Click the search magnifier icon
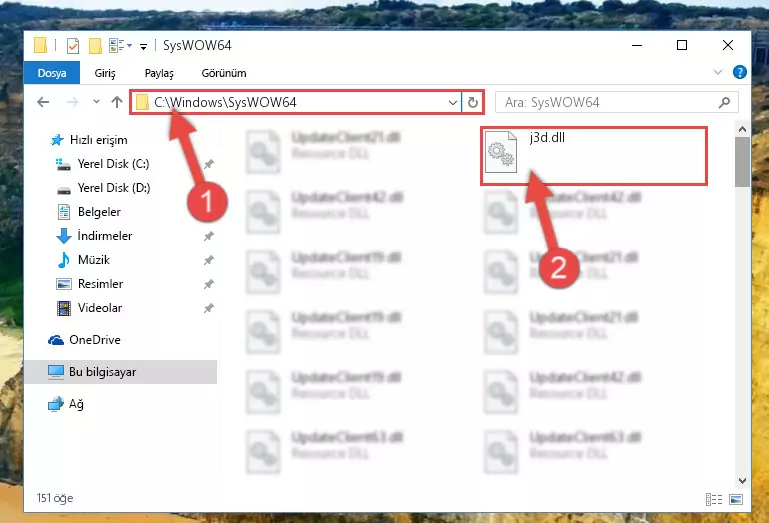Image resolution: width=769 pixels, height=523 pixels. tap(724, 102)
